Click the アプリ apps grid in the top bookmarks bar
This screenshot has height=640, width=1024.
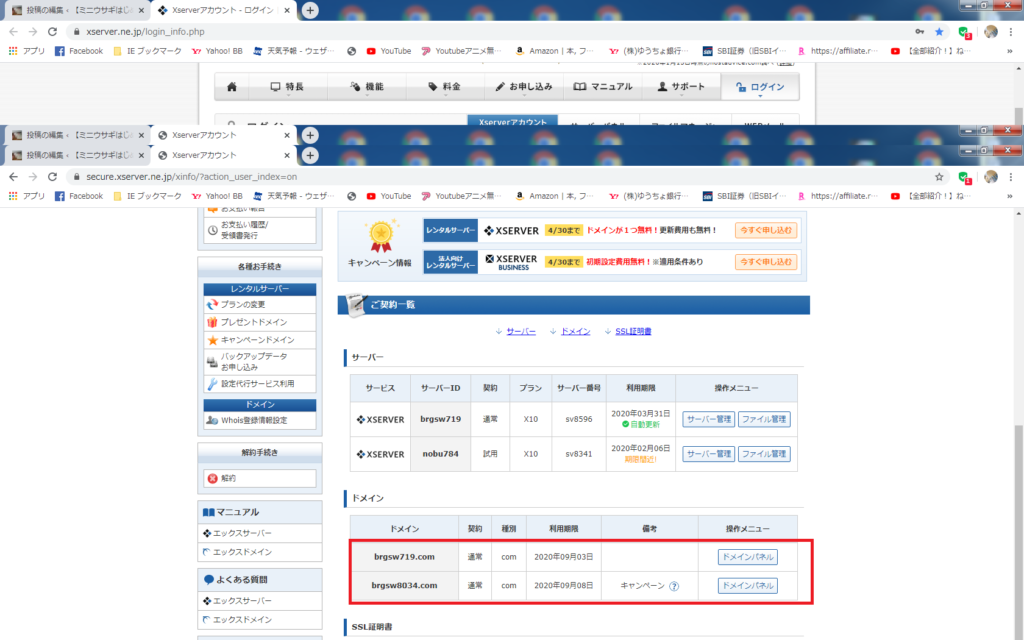[27, 51]
